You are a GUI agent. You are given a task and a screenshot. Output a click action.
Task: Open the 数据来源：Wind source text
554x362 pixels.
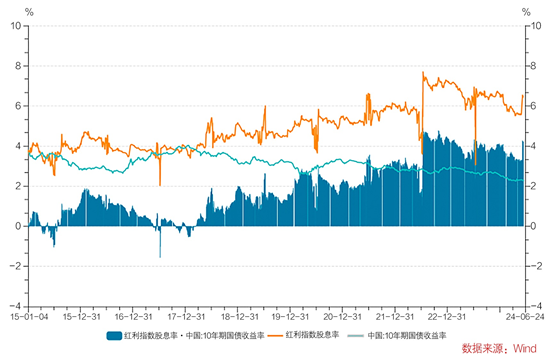(499, 349)
